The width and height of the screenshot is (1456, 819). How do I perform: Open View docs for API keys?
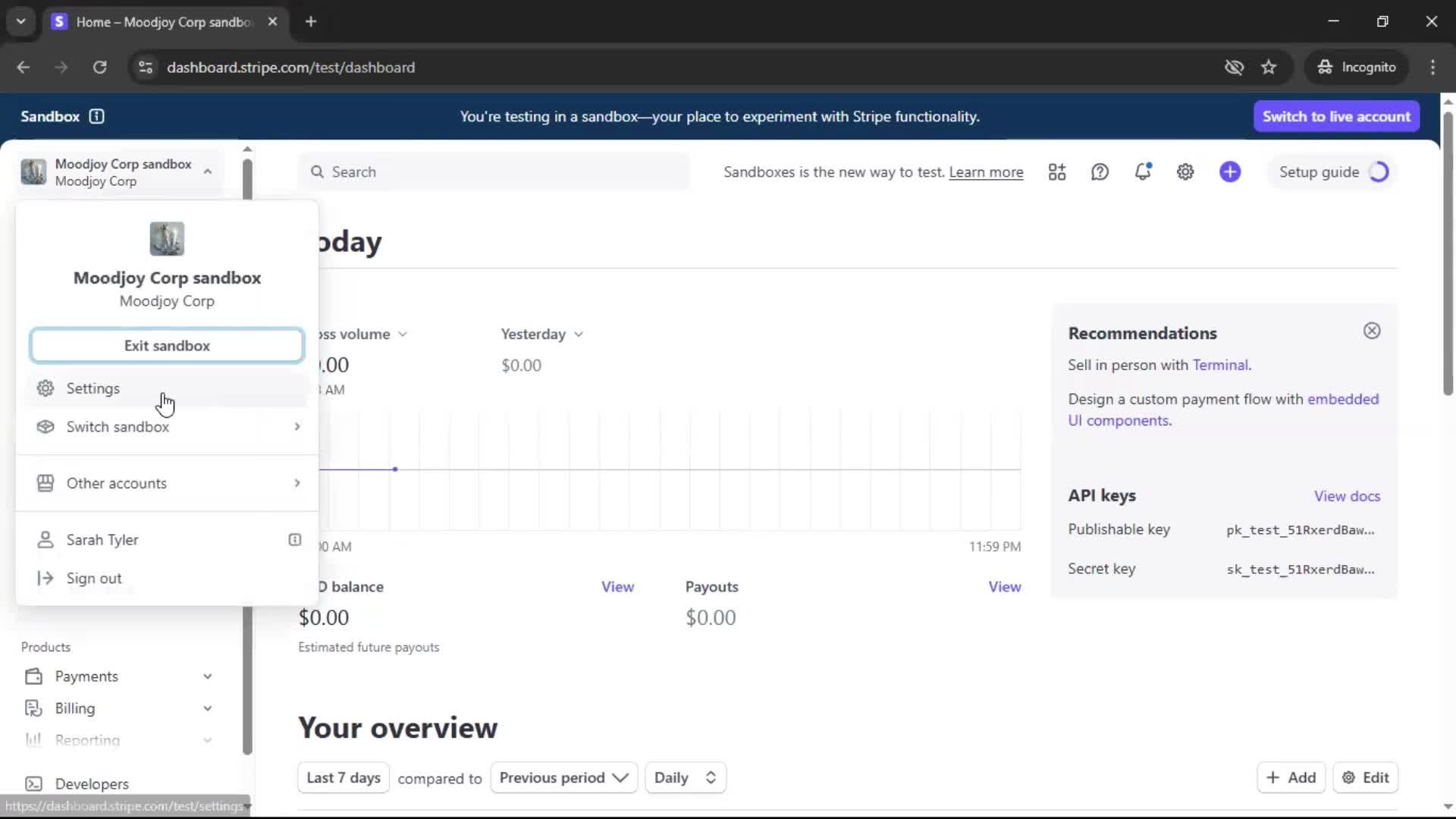1347,496
